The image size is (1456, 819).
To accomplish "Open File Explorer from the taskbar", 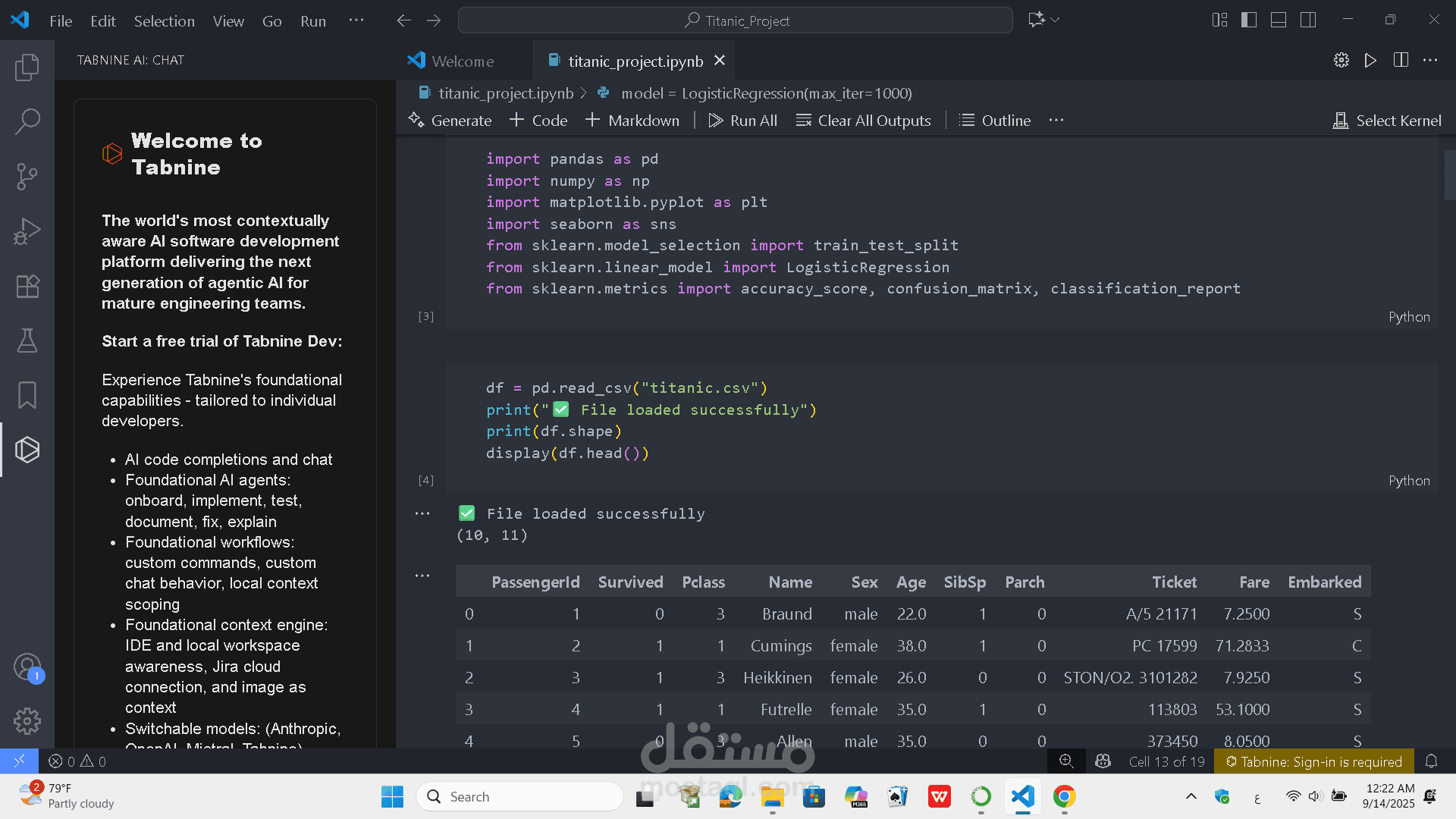I will coord(772,796).
